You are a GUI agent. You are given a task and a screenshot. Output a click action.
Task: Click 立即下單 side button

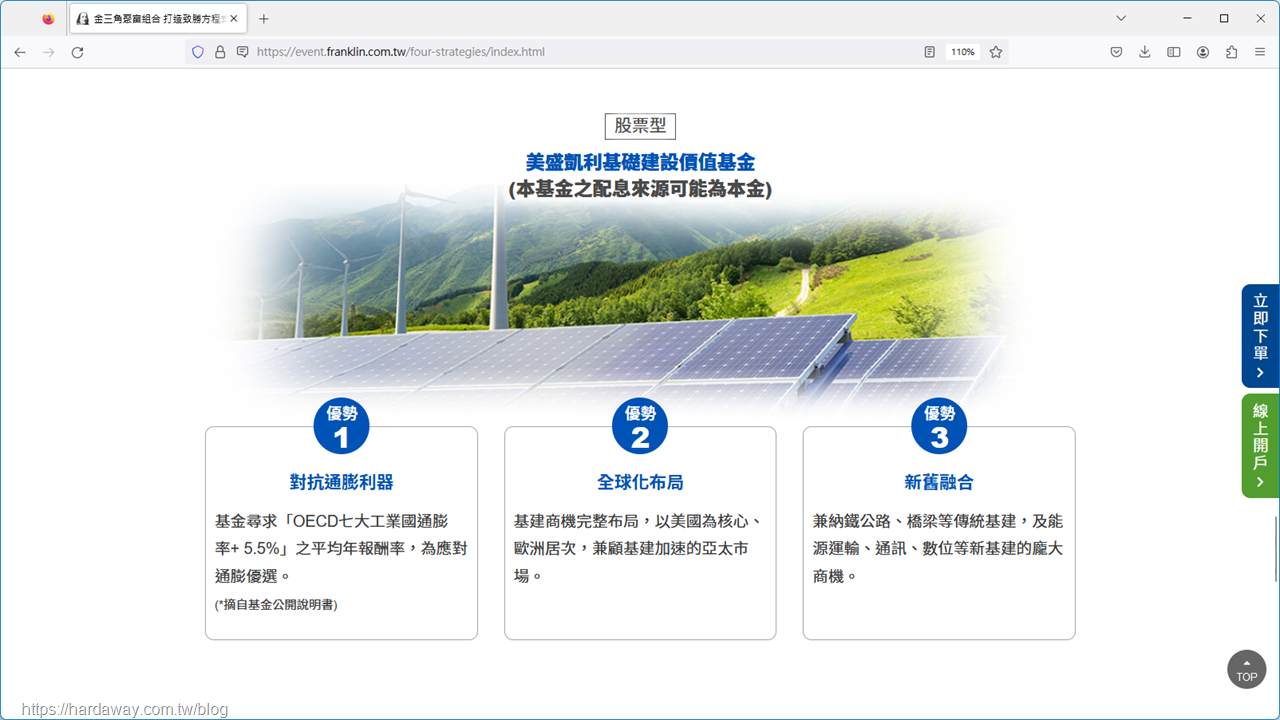pyautogui.click(x=1260, y=336)
